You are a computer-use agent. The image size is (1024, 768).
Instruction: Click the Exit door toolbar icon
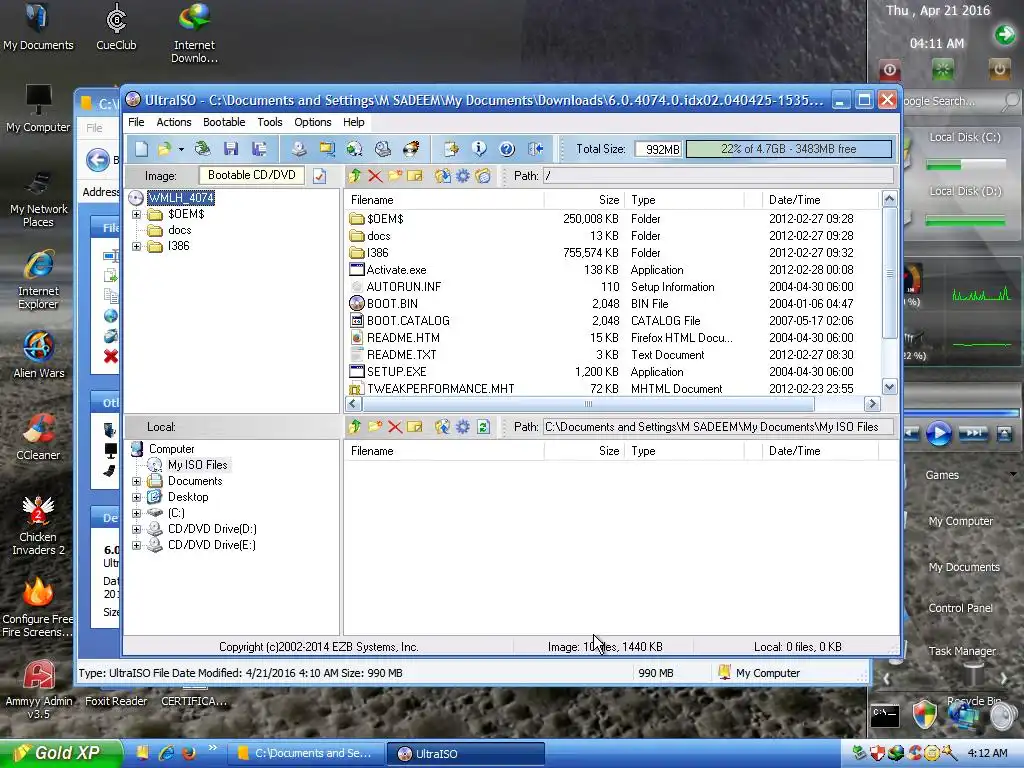click(536, 149)
